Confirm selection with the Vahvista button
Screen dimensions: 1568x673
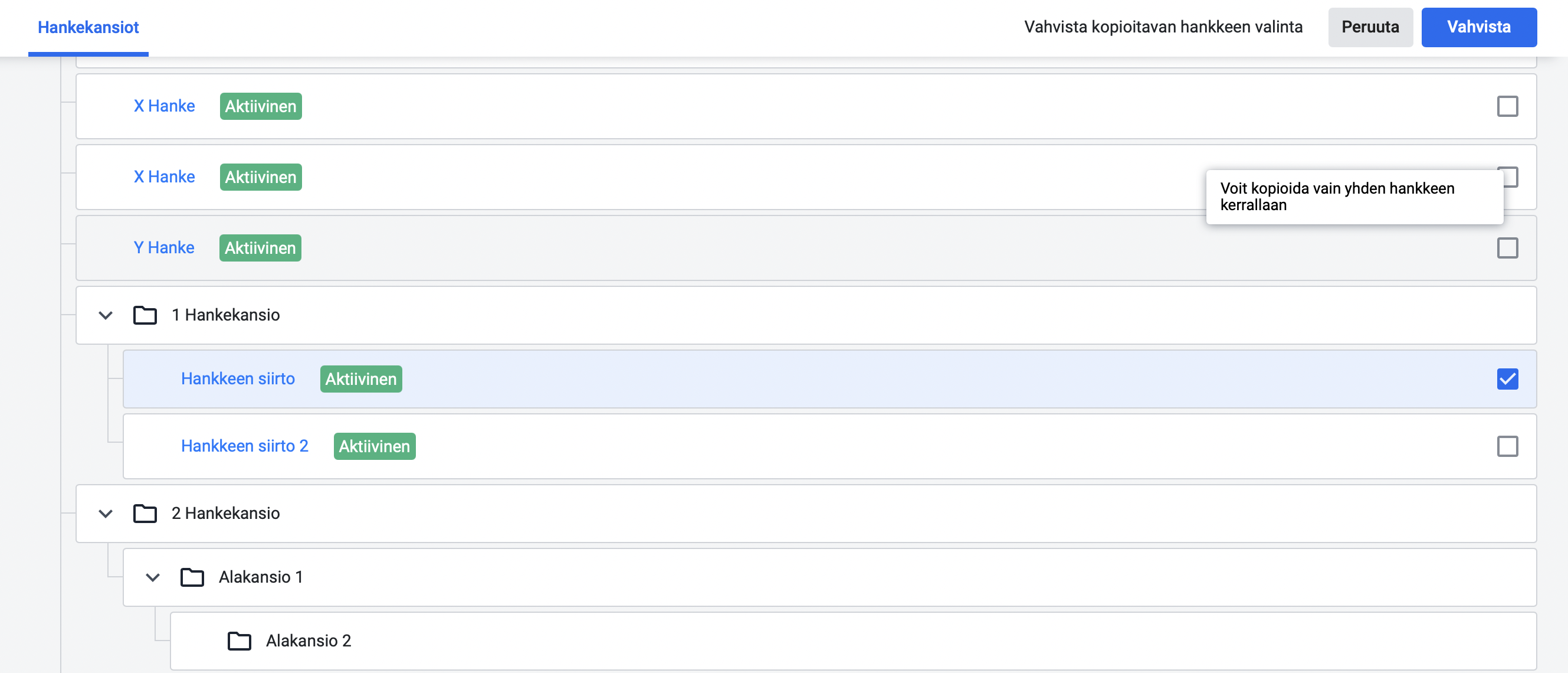tap(1478, 27)
